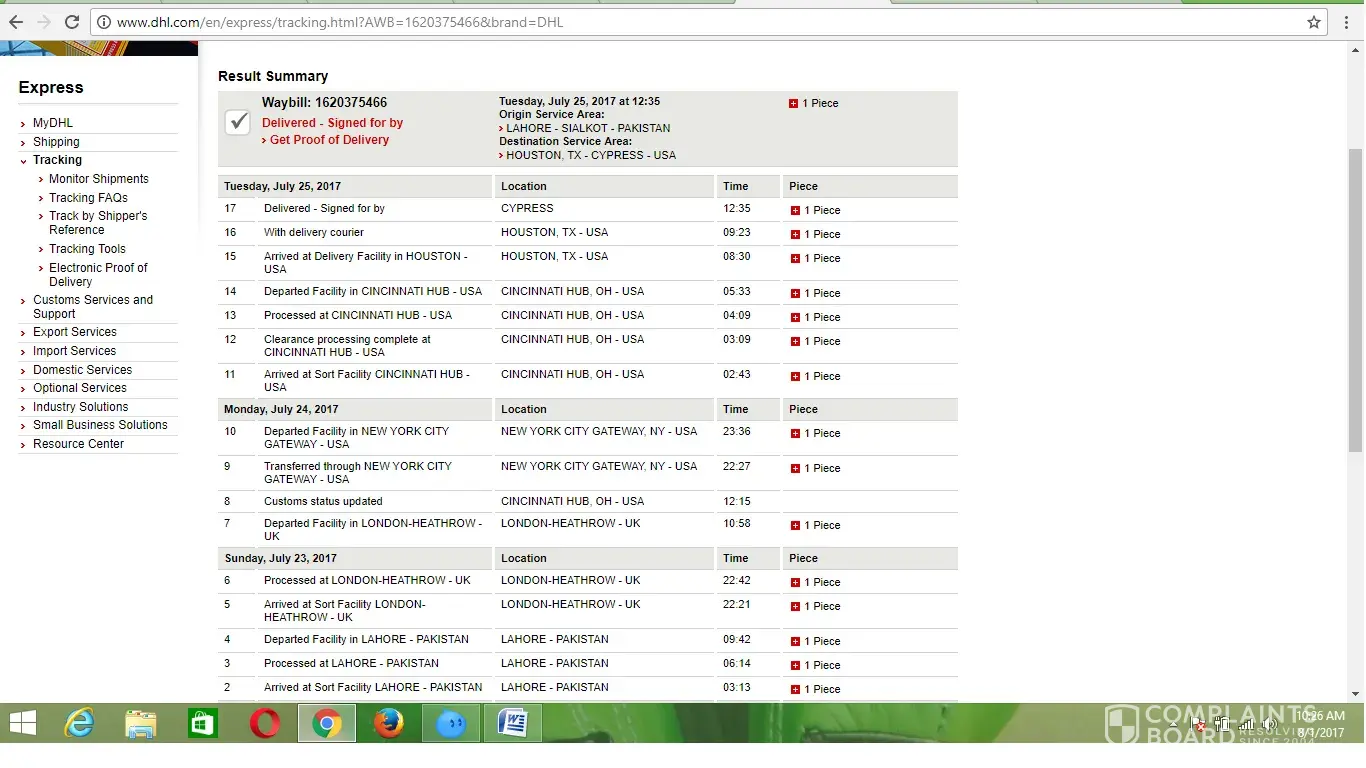
Task: Reload the DHL tracking page
Action: [x=72, y=22]
